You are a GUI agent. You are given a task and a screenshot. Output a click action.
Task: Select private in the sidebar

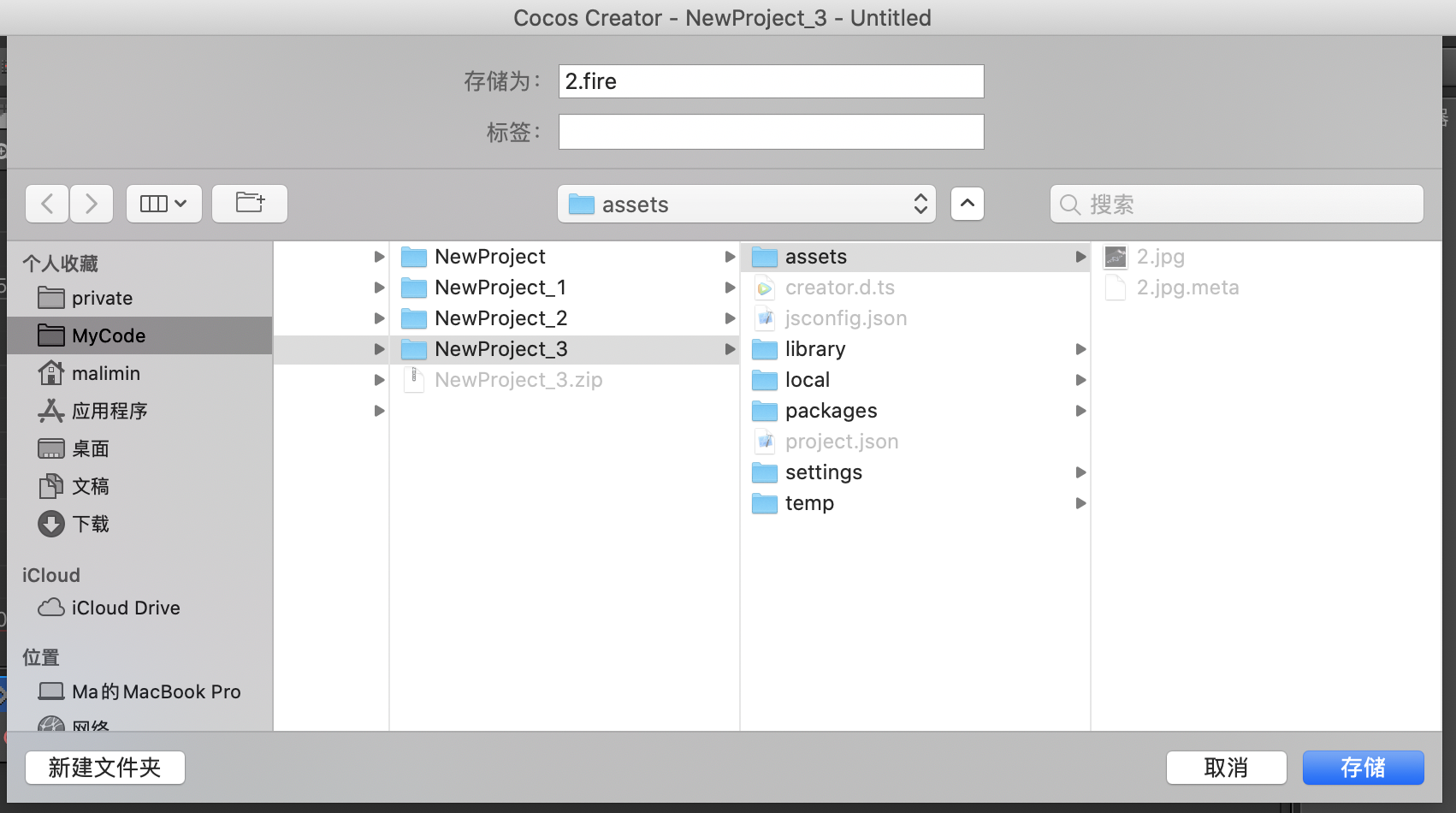coord(139,298)
